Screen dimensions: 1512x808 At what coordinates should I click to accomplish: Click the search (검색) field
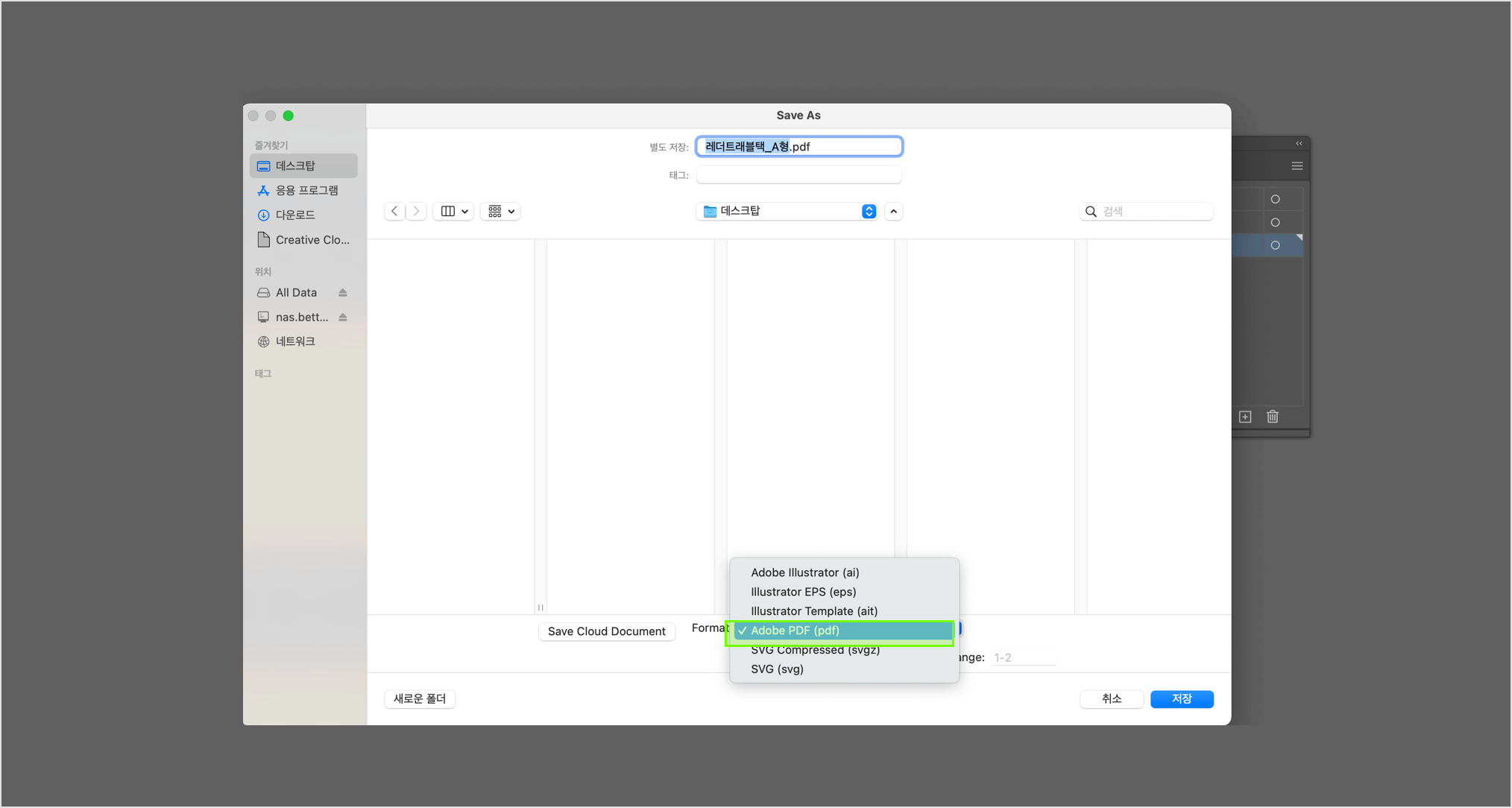1146,212
